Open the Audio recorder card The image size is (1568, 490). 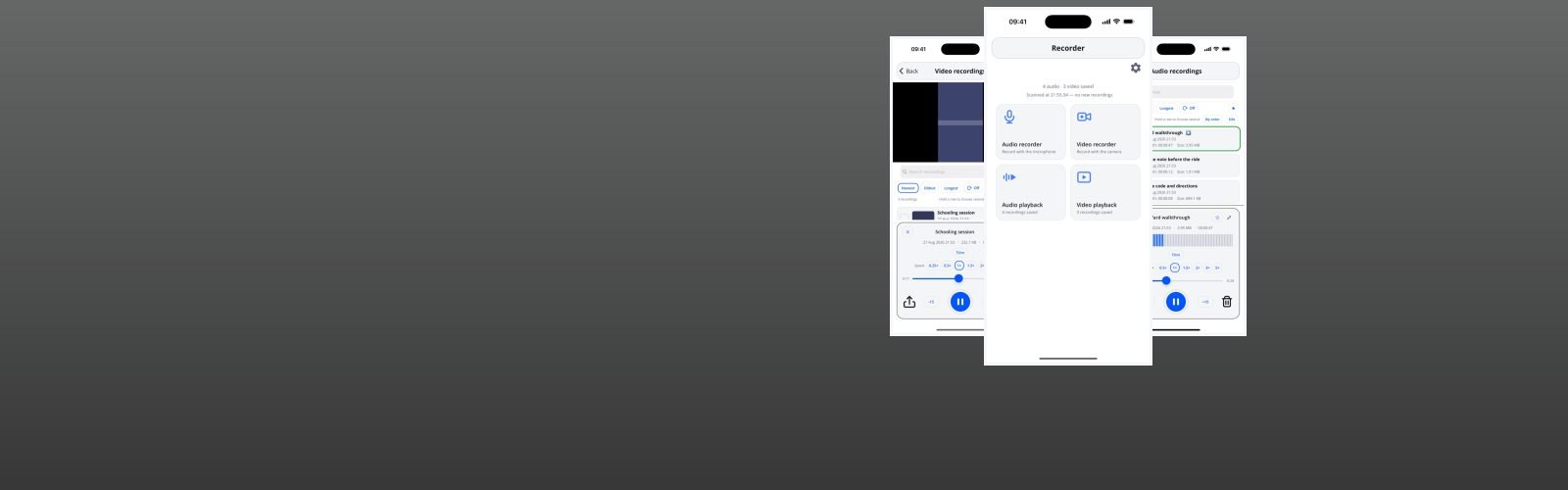pyautogui.click(x=1031, y=131)
